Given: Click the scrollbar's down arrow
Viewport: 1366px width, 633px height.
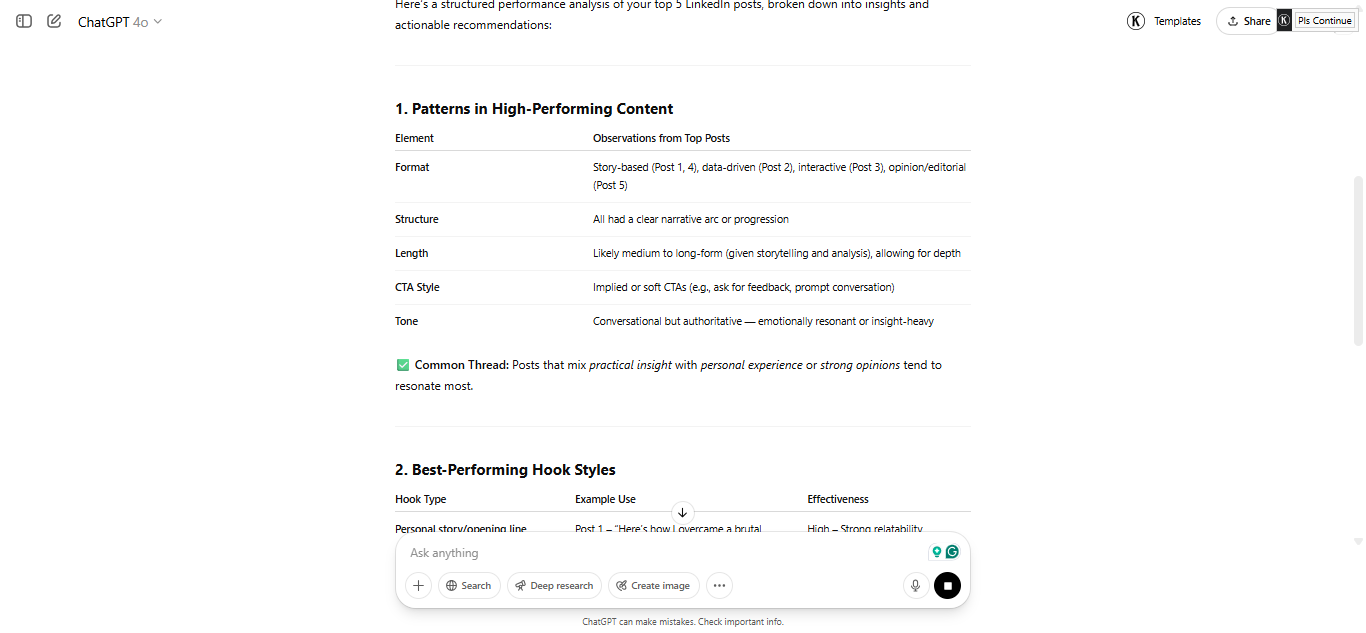Looking at the screenshot, I should point(1357,542).
